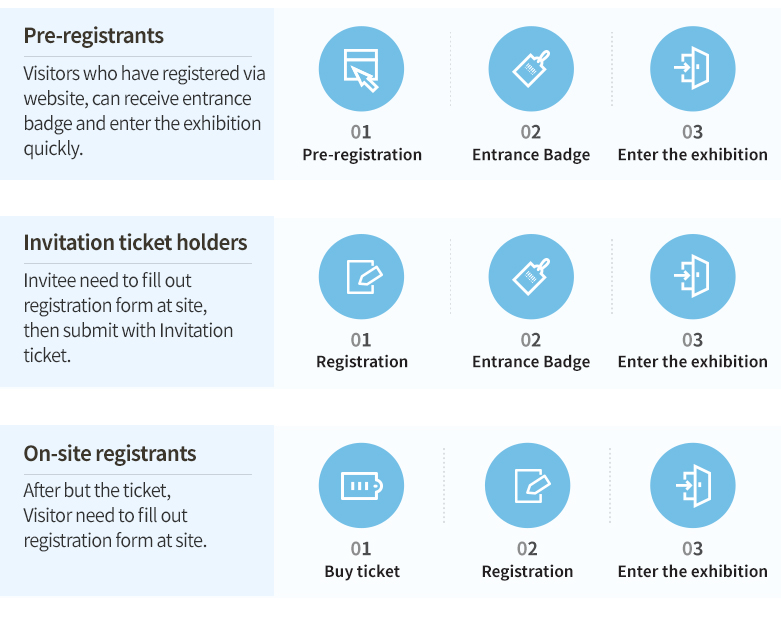Click the Invitation ticket holders heading
The height and width of the screenshot is (624, 781).
[135, 243]
